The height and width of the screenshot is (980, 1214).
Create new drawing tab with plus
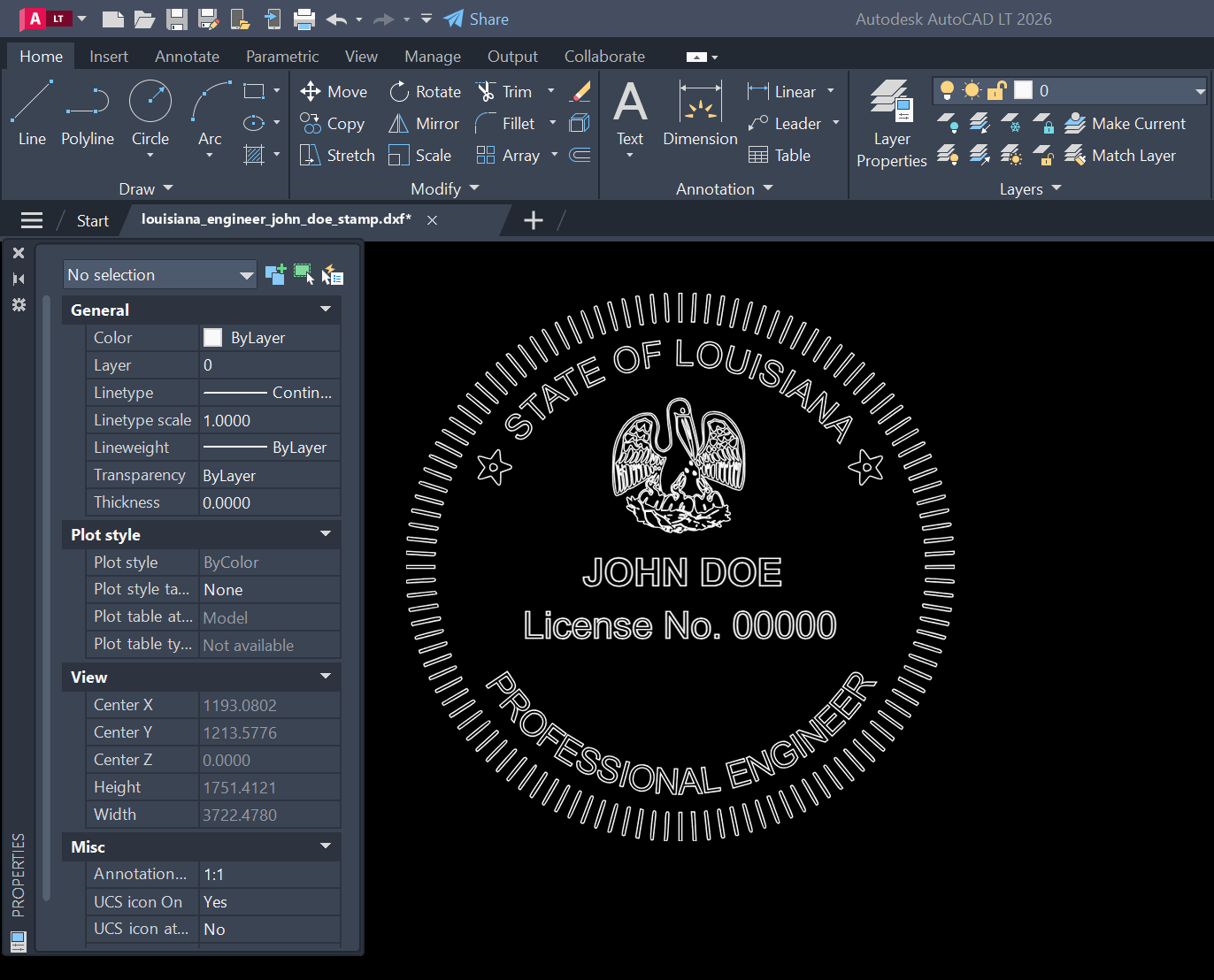pyautogui.click(x=533, y=220)
